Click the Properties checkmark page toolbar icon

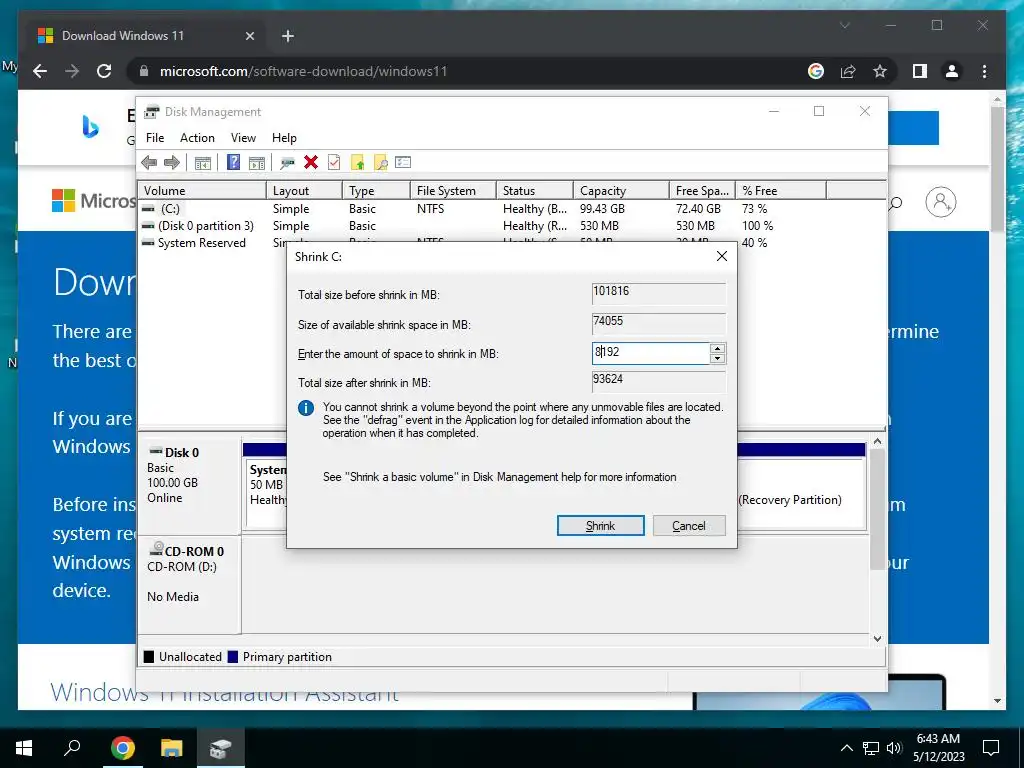[334, 163]
